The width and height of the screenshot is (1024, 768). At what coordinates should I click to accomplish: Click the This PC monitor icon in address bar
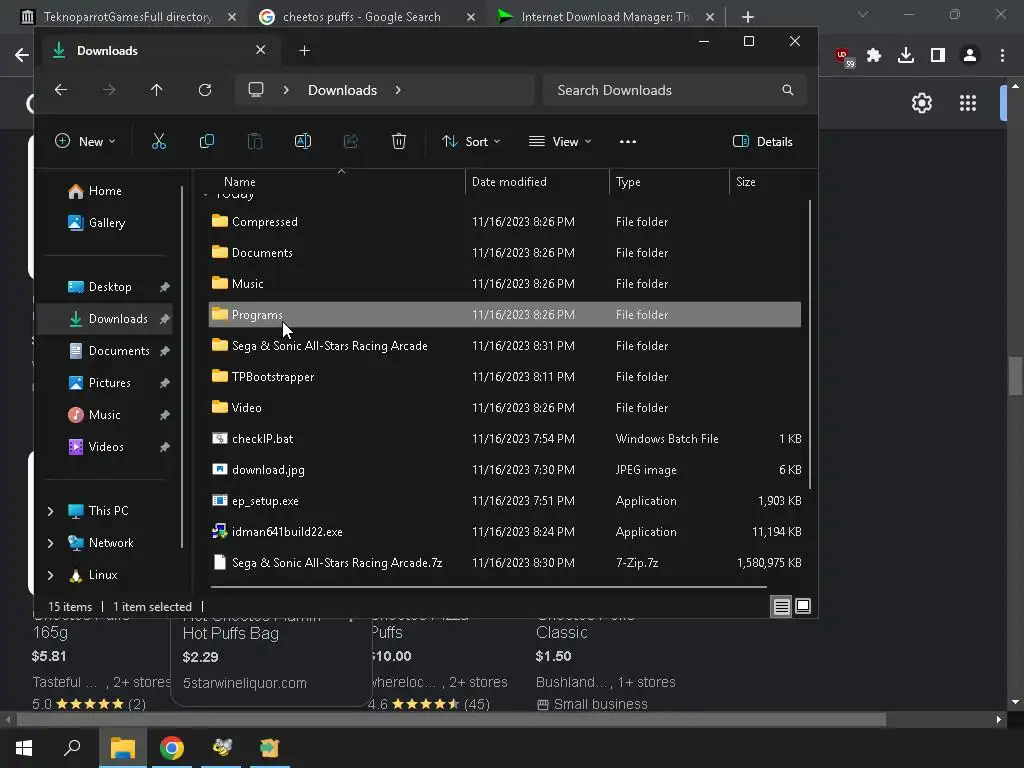click(256, 89)
